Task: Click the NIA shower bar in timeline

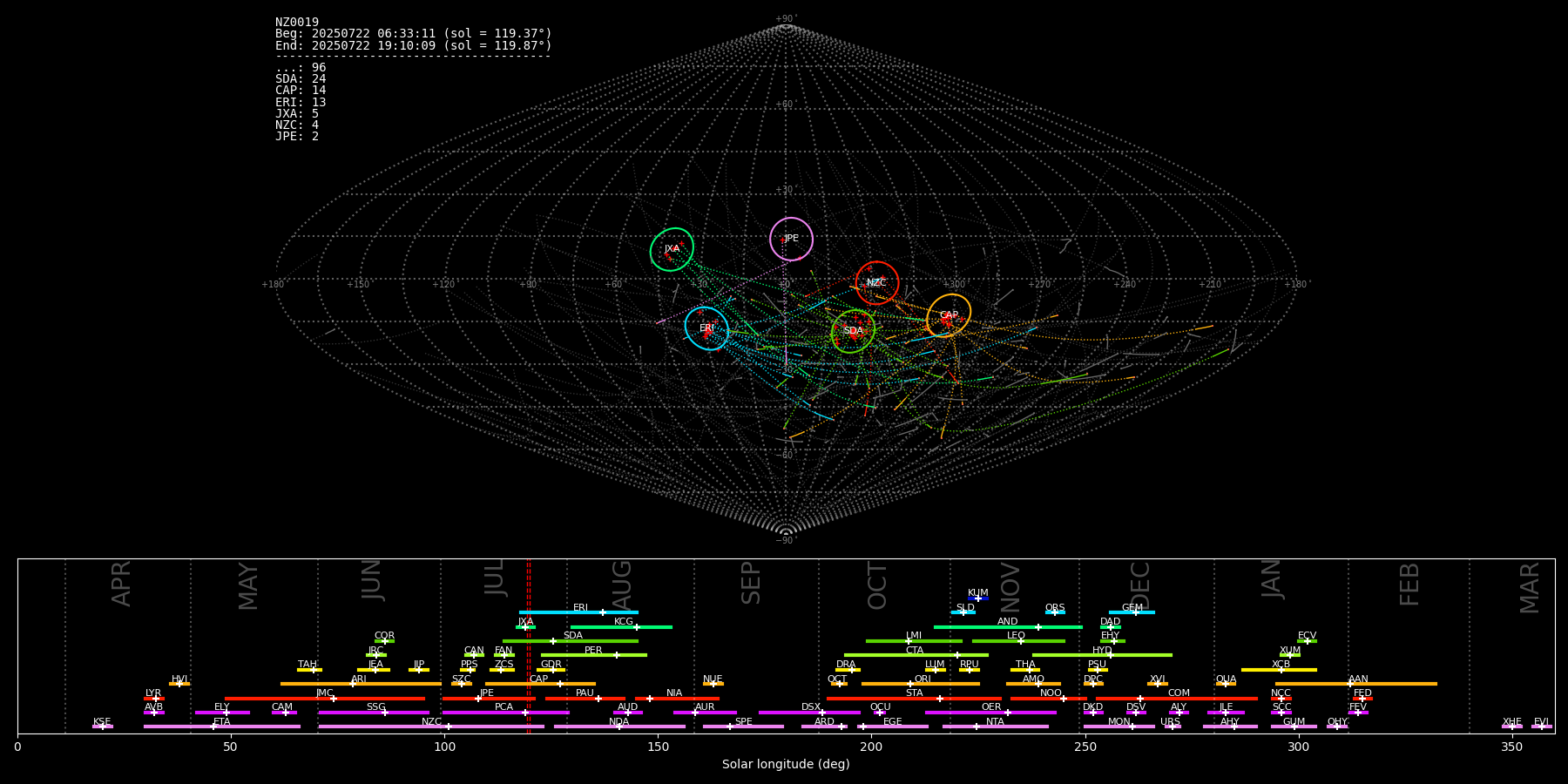Action: point(677,699)
